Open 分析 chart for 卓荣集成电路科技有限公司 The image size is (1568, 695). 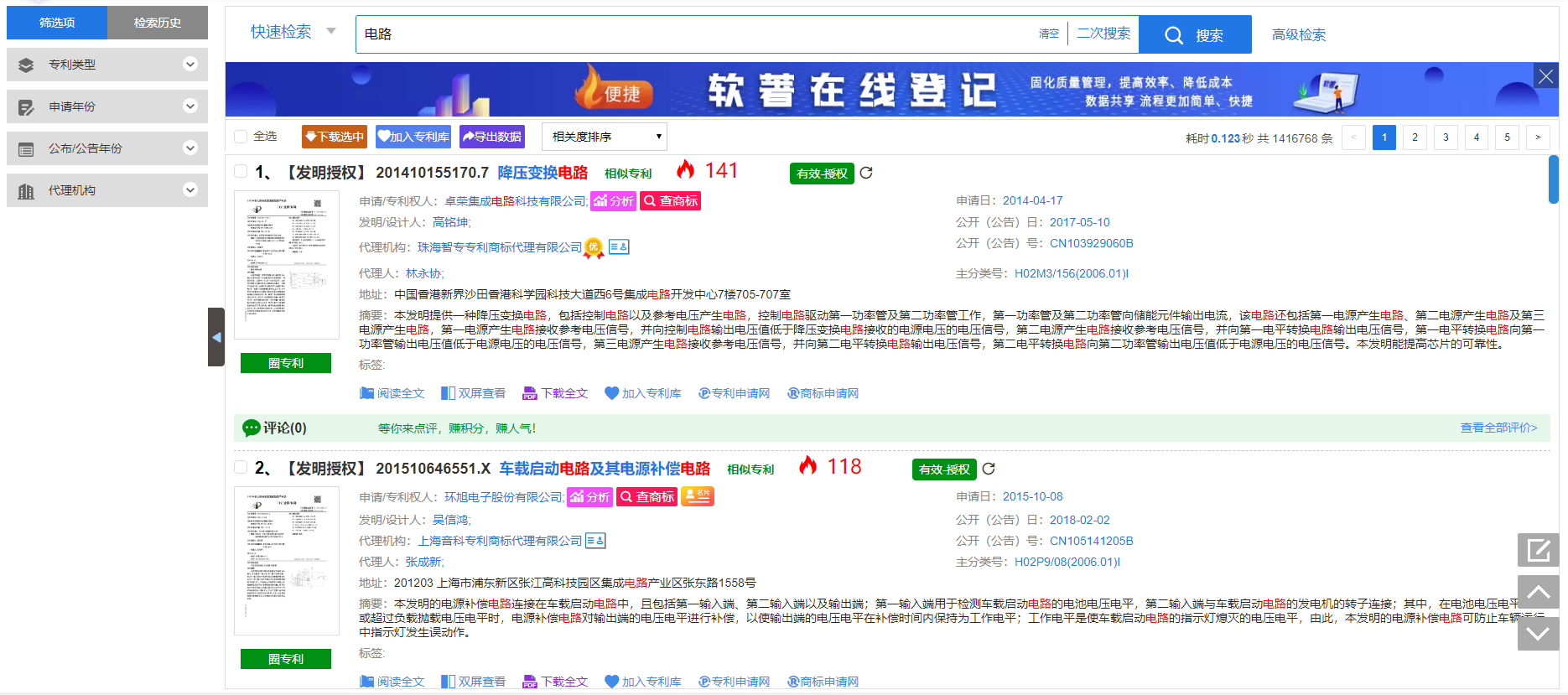pos(614,201)
